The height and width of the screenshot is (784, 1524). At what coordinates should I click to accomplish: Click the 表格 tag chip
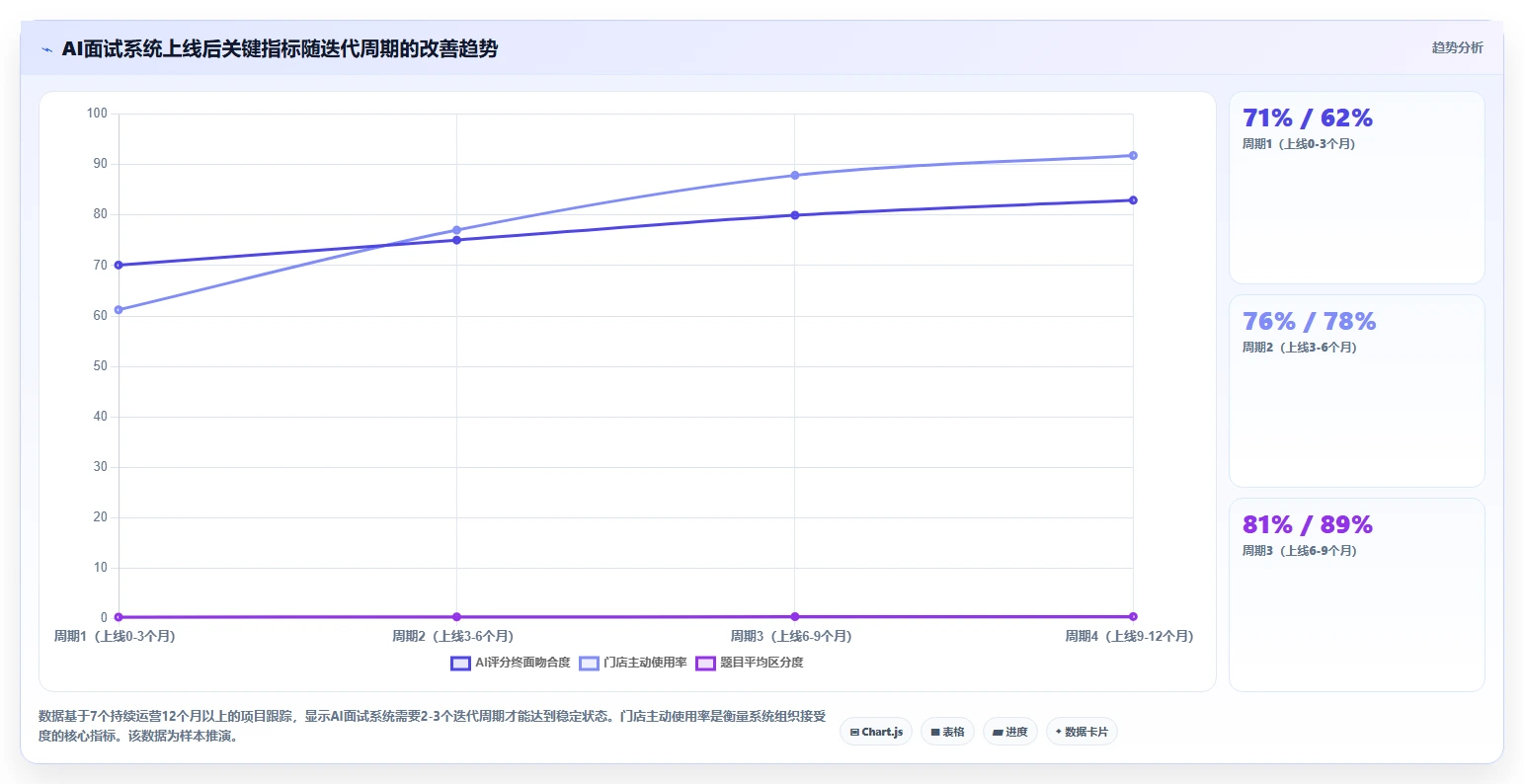tap(947, 732)
